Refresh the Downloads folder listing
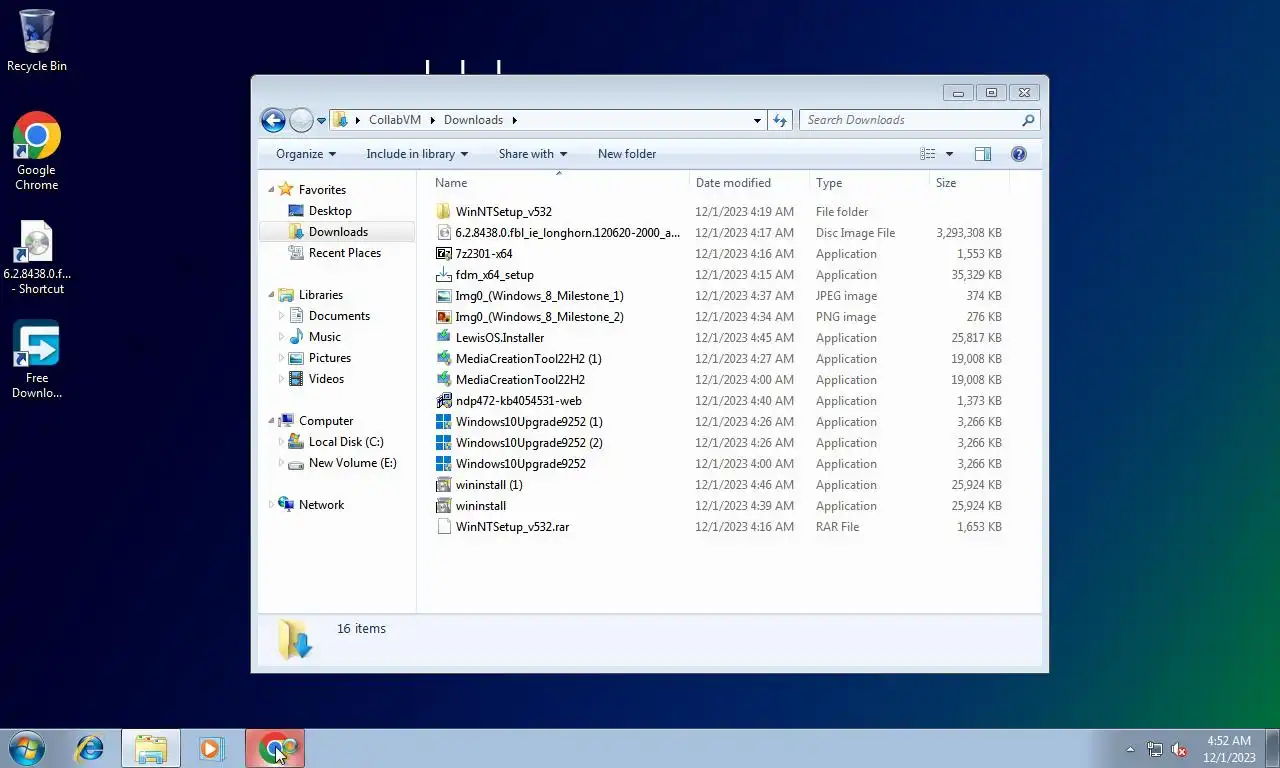1280x768 pixels. tap(781, 120)
